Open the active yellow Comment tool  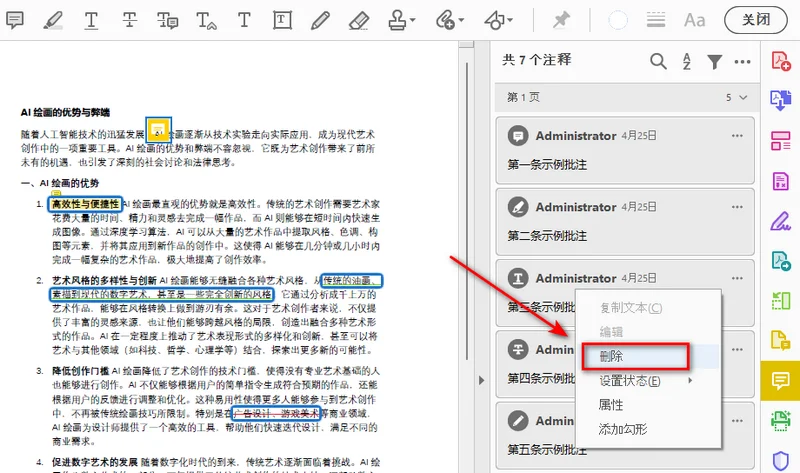780,381
